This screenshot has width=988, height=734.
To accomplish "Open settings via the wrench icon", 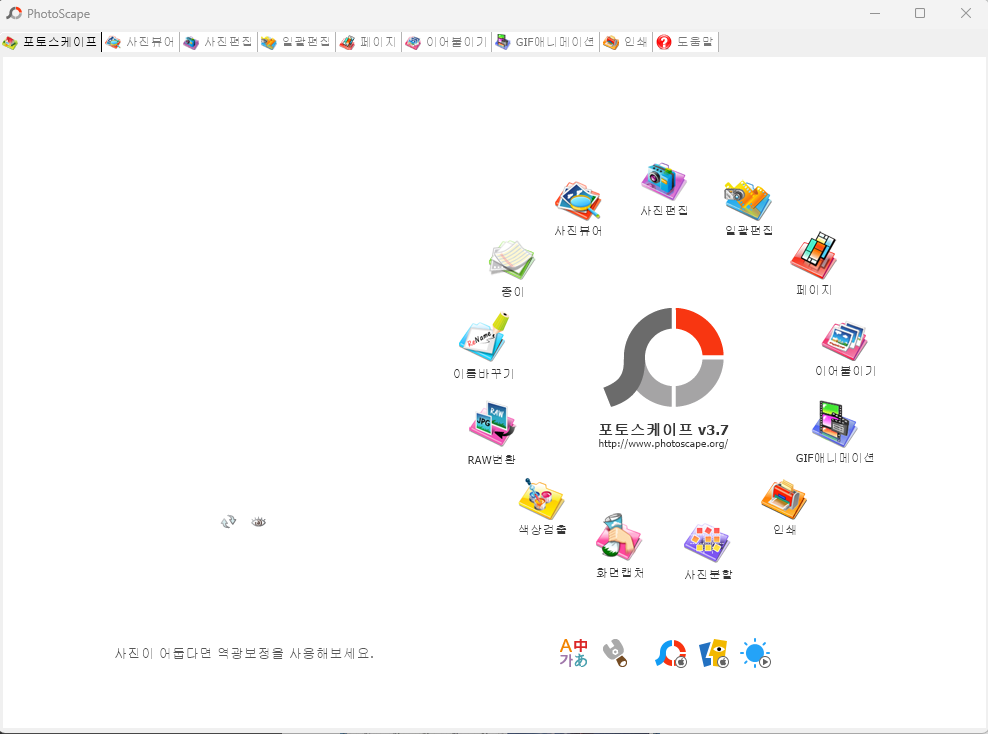I will (616, 652).
